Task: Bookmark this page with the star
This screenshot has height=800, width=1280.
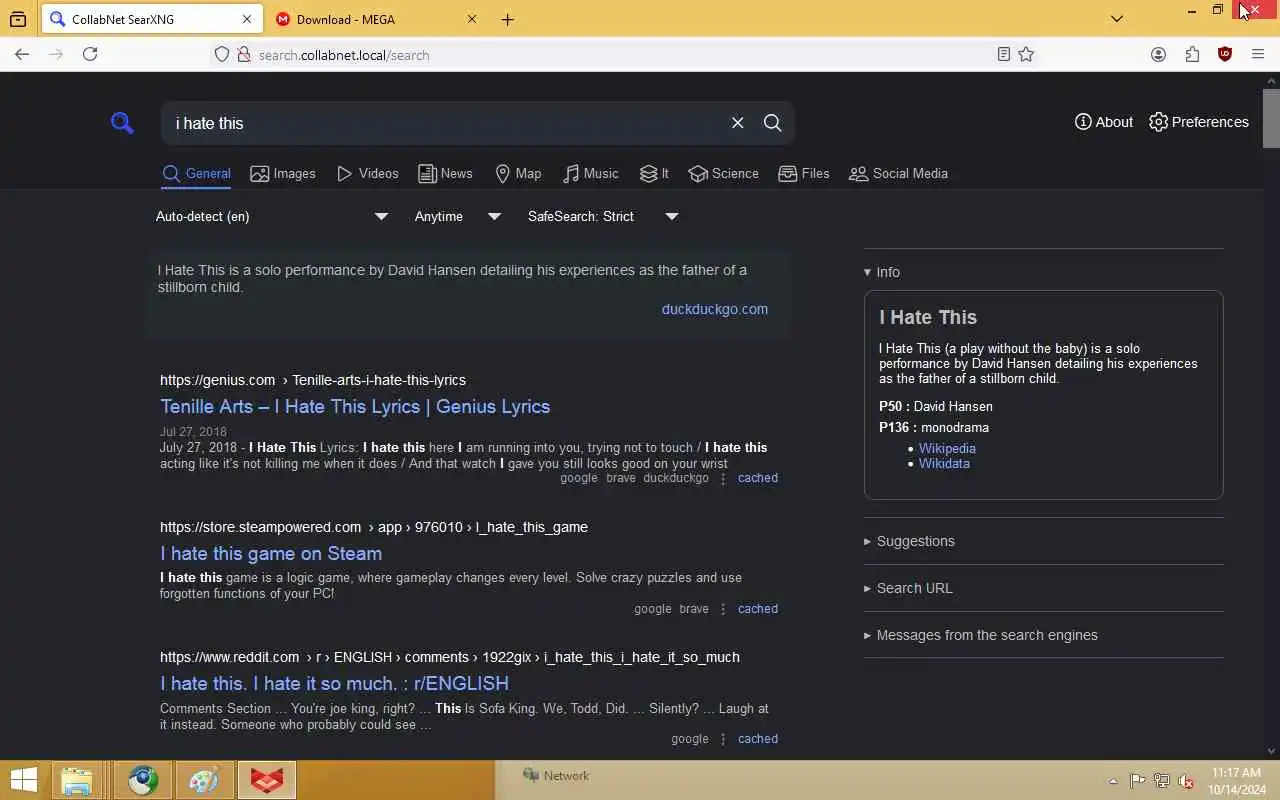Action: point(1026,55)
